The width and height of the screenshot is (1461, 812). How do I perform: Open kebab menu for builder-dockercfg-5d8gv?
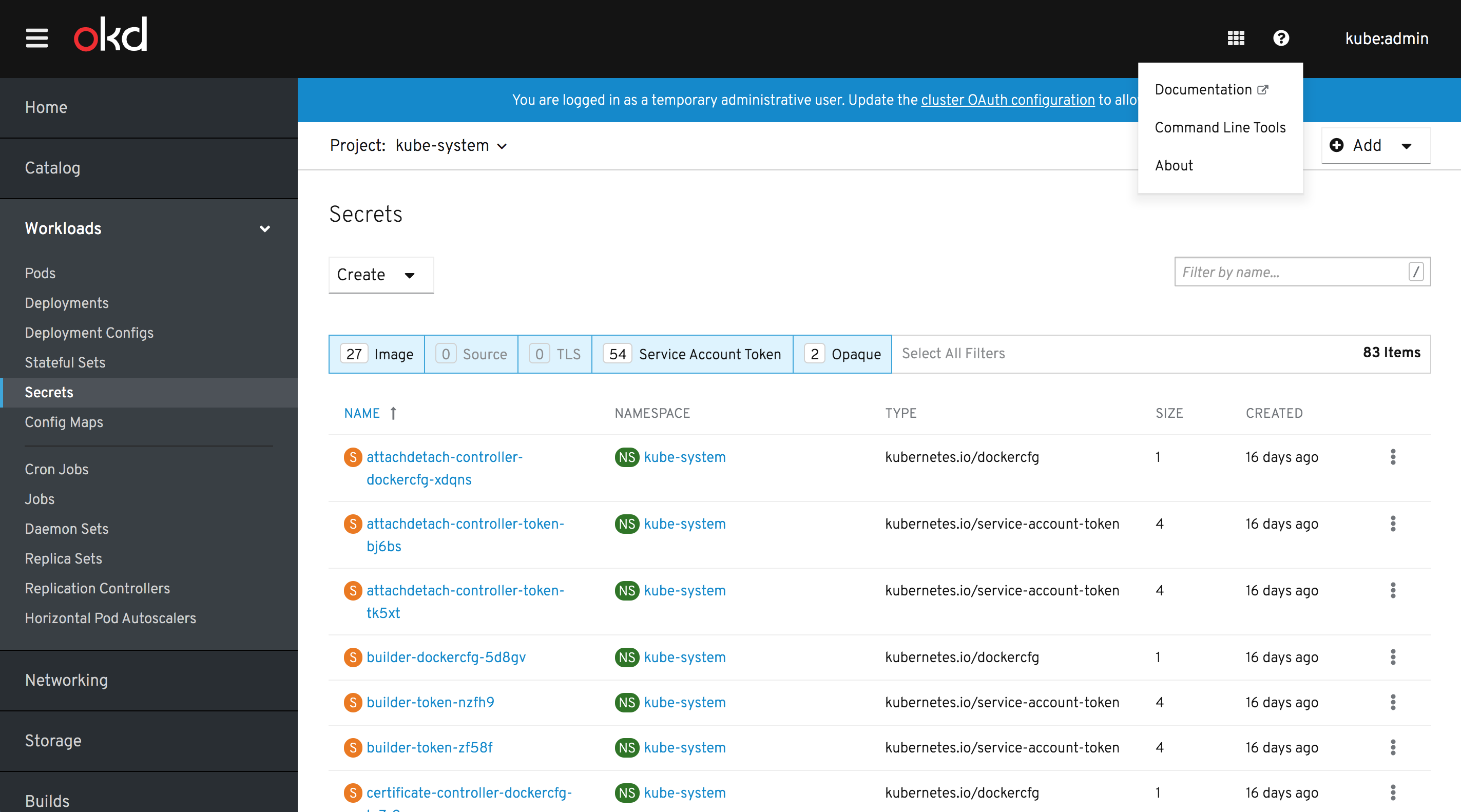click(1392, 657)
